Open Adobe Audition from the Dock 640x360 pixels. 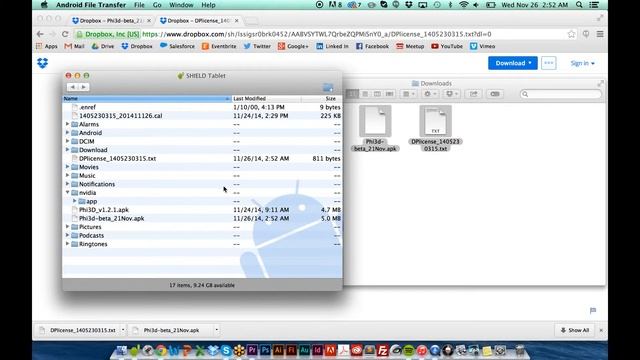304,350
